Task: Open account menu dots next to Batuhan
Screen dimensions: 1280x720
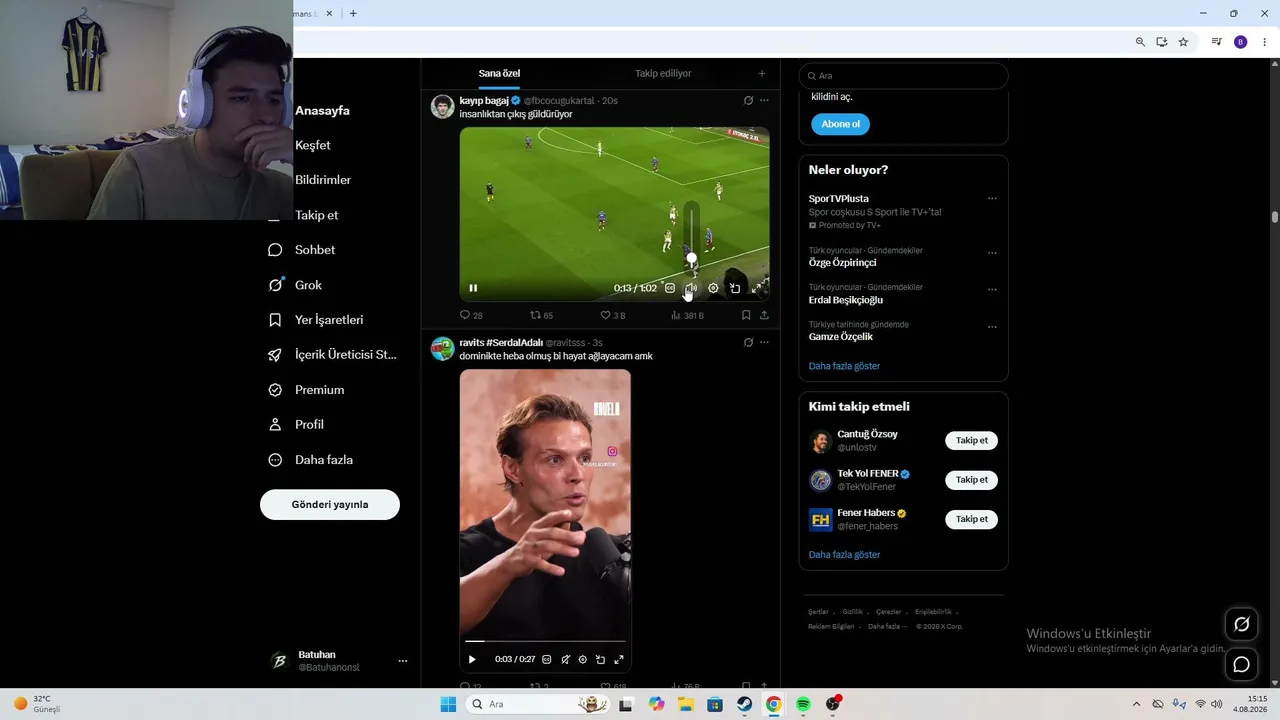Action: tap(403, 661)
